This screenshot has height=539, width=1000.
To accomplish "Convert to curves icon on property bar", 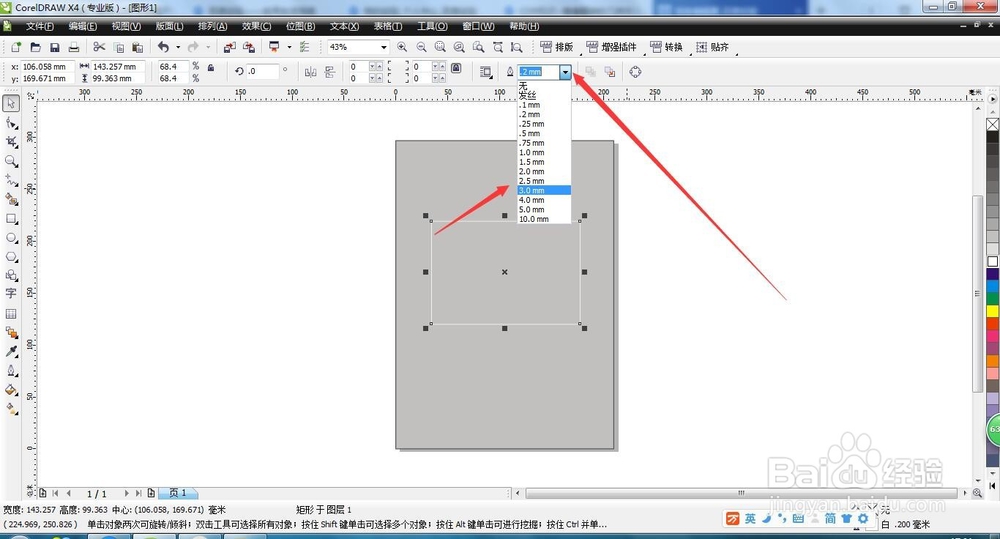I will pos(635,72).
